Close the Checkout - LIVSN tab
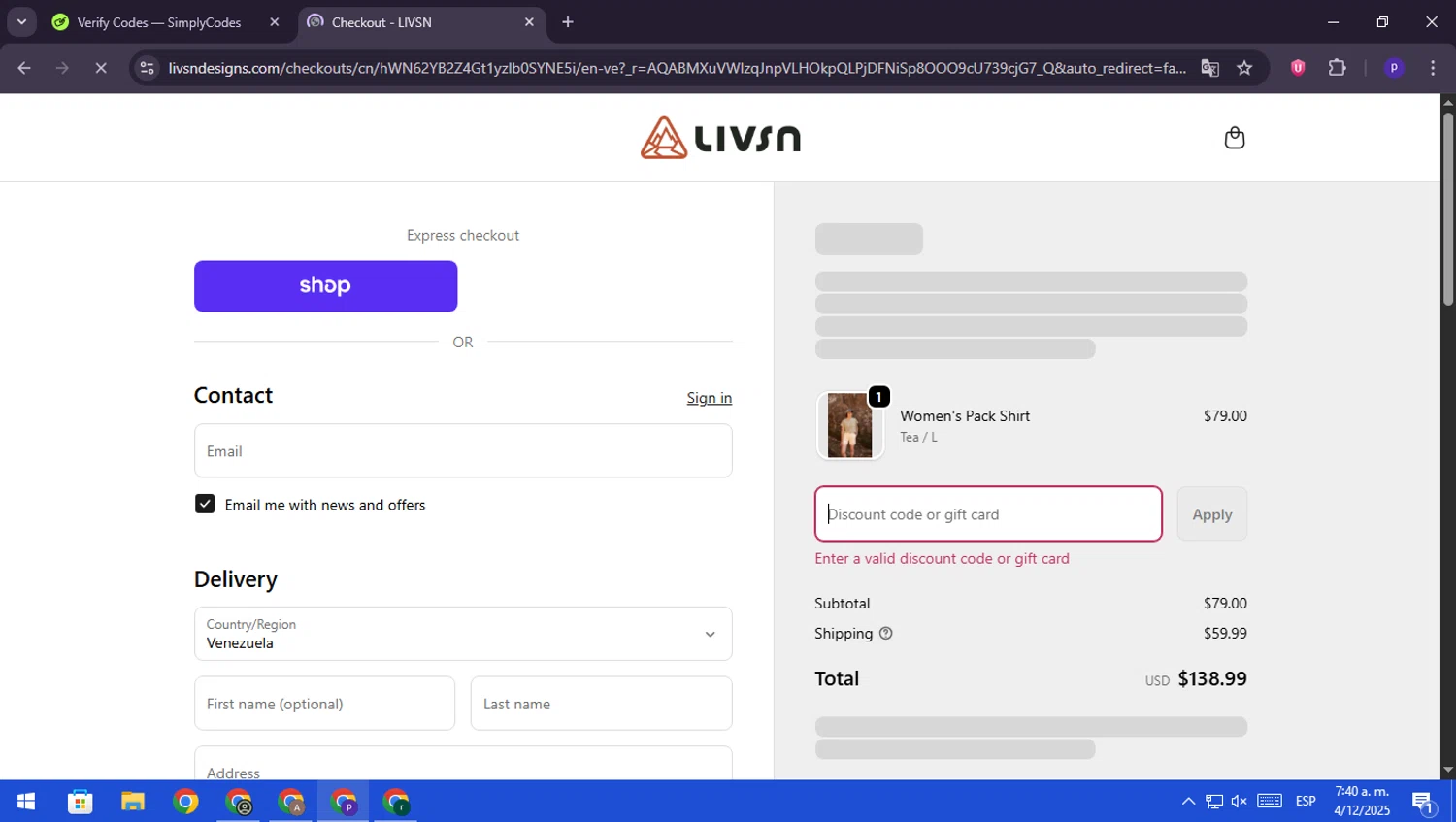 tap(529, 22)
